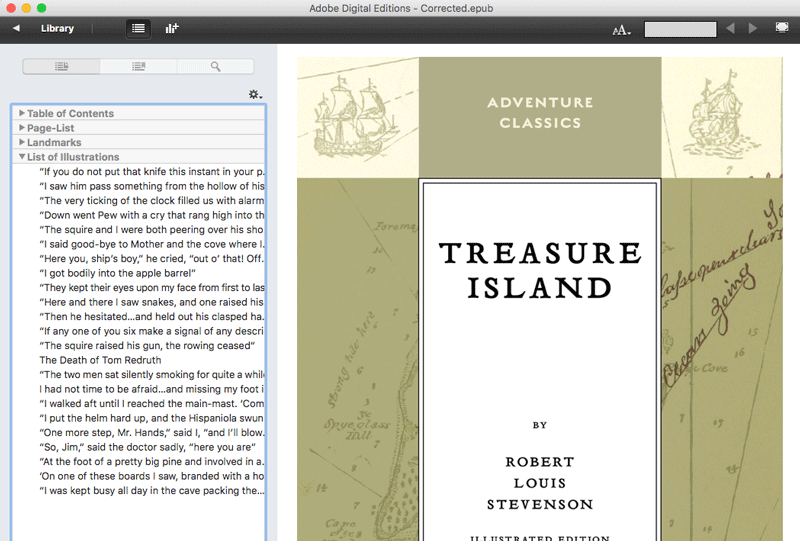This screenshot has width=800, height=541.
Task: Switch to the bookmarks tab
Action: pos(138,66)
